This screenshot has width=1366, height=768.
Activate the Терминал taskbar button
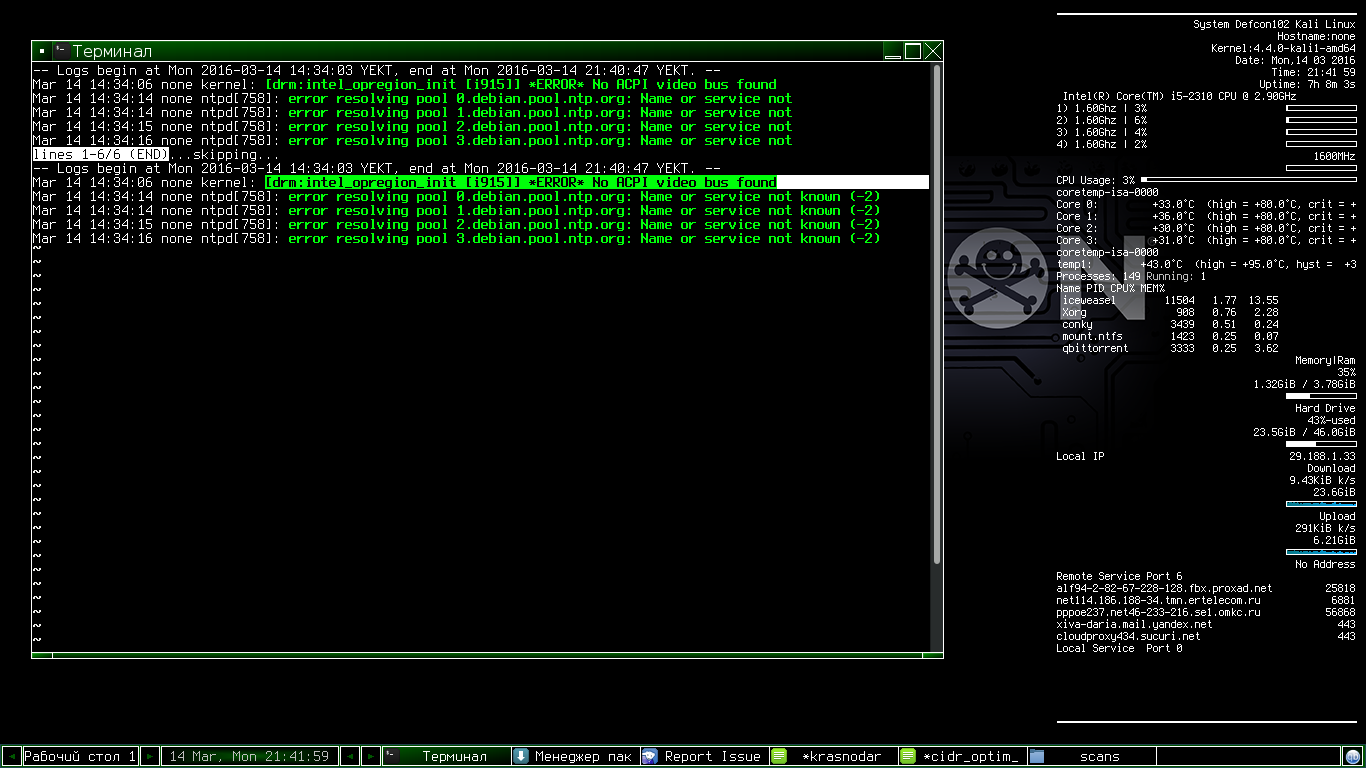tap(446, 757)
